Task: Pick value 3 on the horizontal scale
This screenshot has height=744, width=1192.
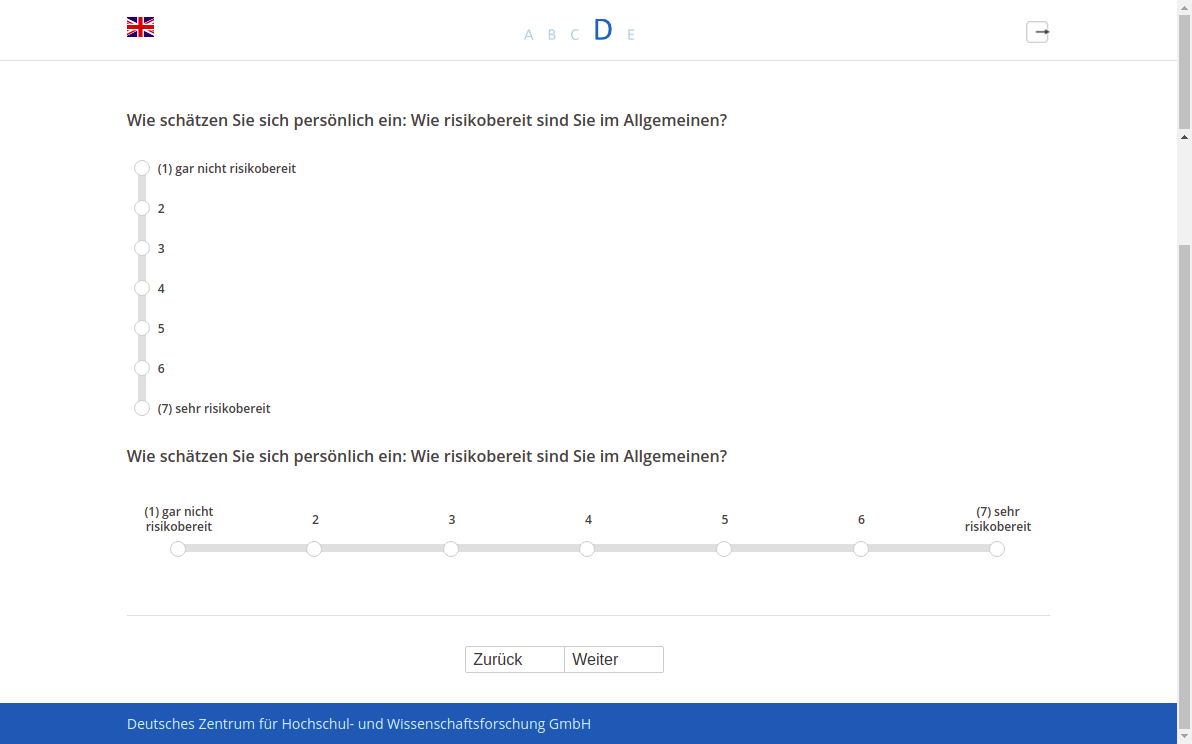Action: pos(451,549)
